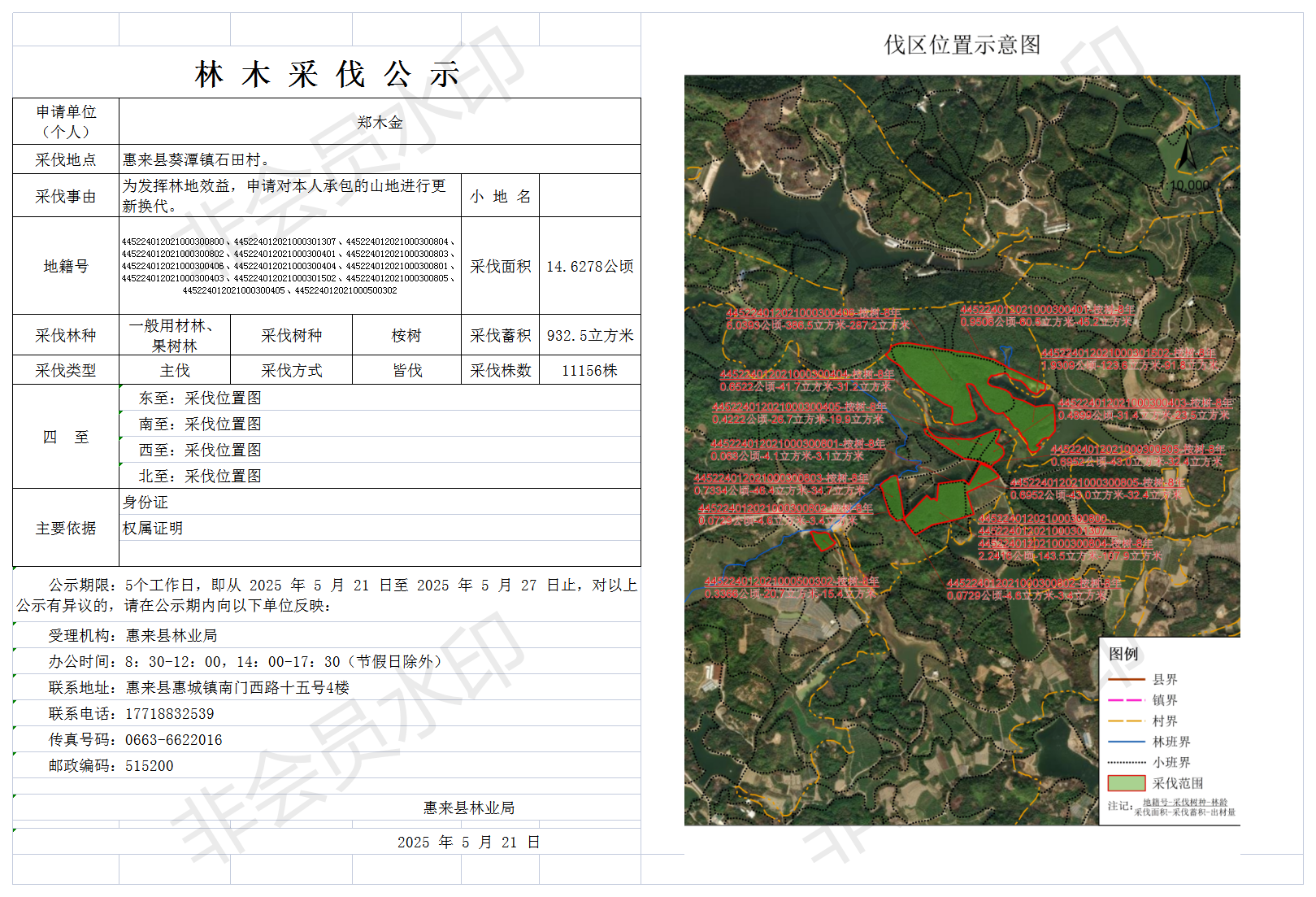Click the 采伐面积 label cell
This screenshot has height=897, width=1316.
click(x=500, y=266)
